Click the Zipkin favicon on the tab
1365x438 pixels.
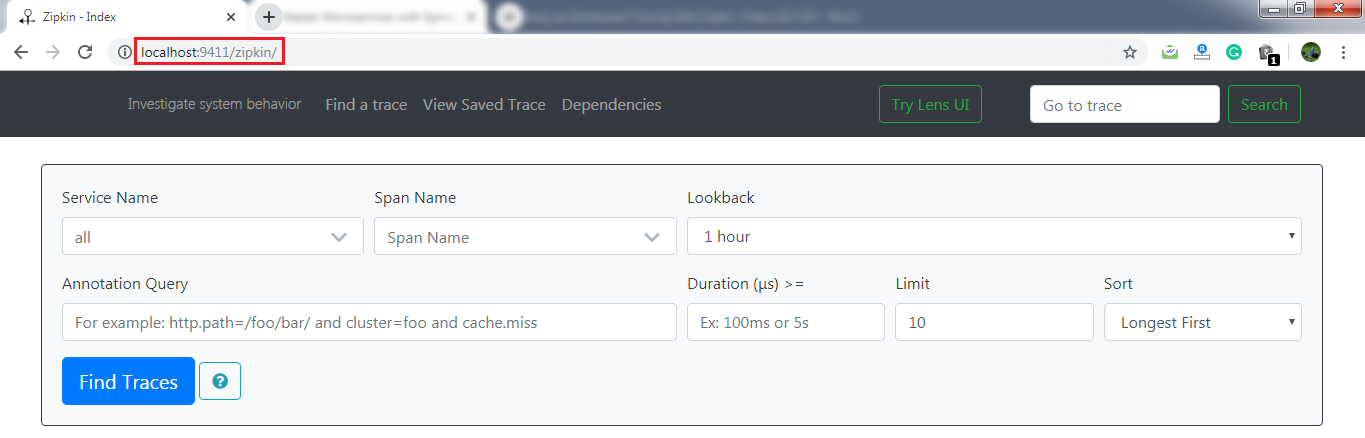click(x=27, y=17)
